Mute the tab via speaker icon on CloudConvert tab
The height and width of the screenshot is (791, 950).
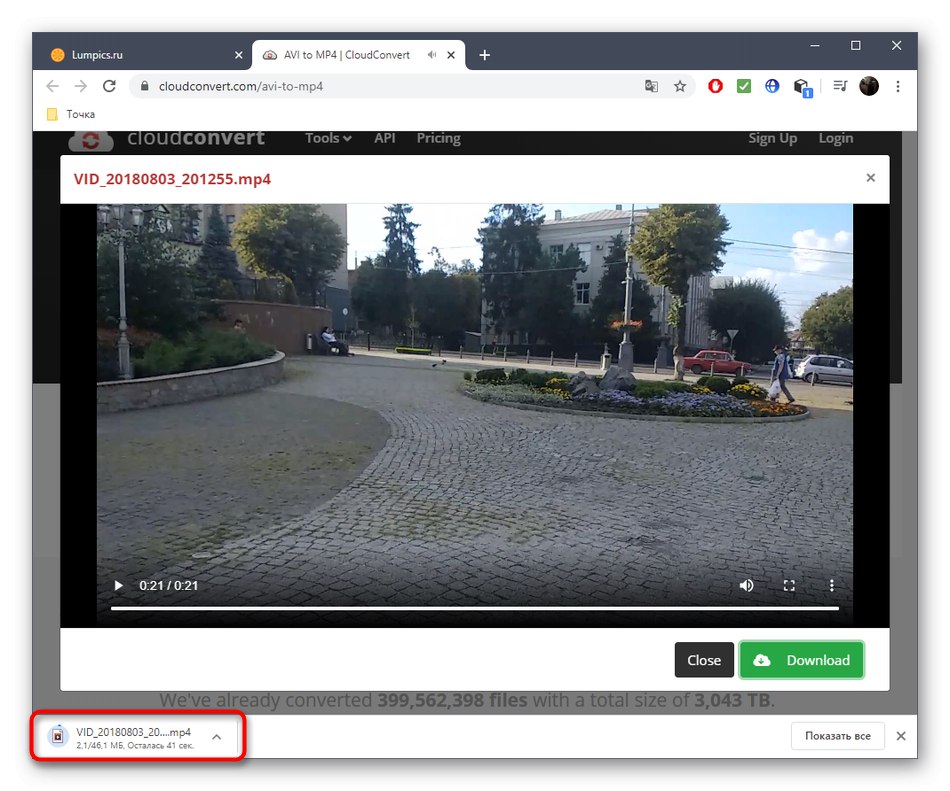pyautogui.click(x=432, y=55)
